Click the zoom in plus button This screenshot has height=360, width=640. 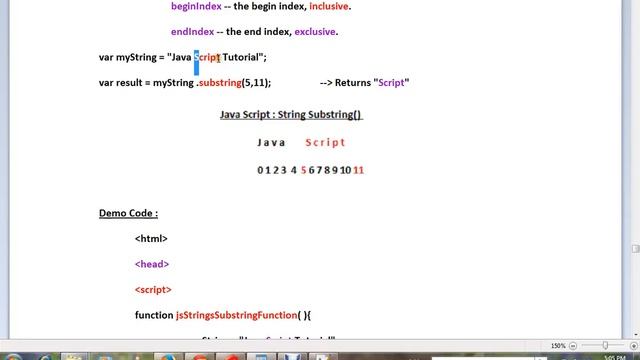(x=633, y=346)
